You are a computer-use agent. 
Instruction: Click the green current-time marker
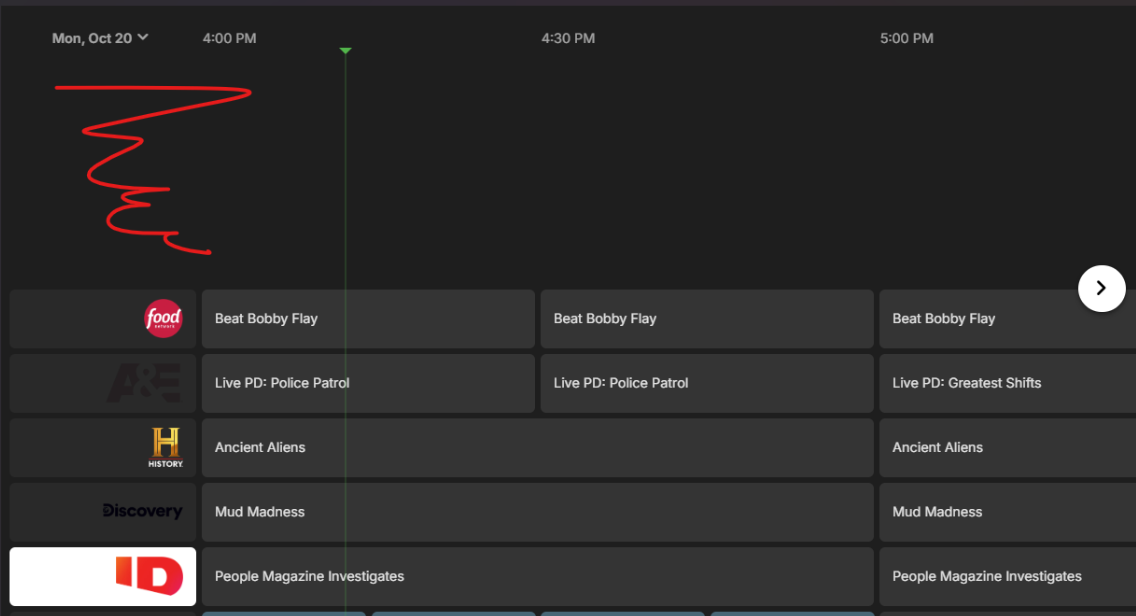click(346, 51)
